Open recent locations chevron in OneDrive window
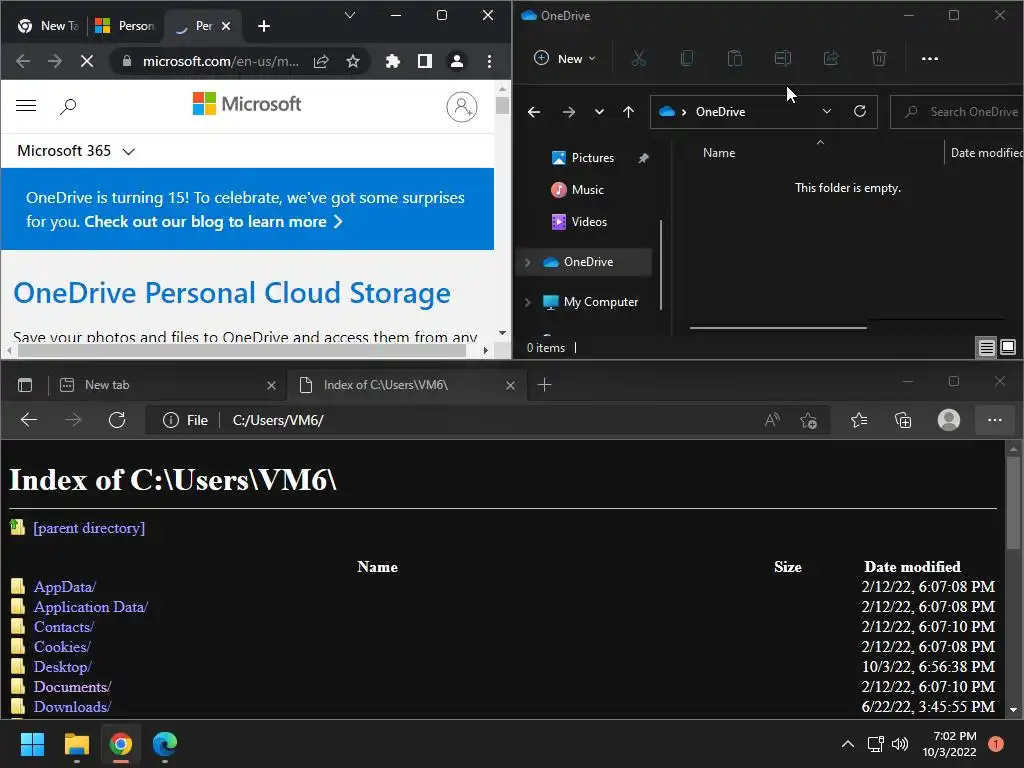The height and width of the screenshot is (768, 1024). click(599, 112)
